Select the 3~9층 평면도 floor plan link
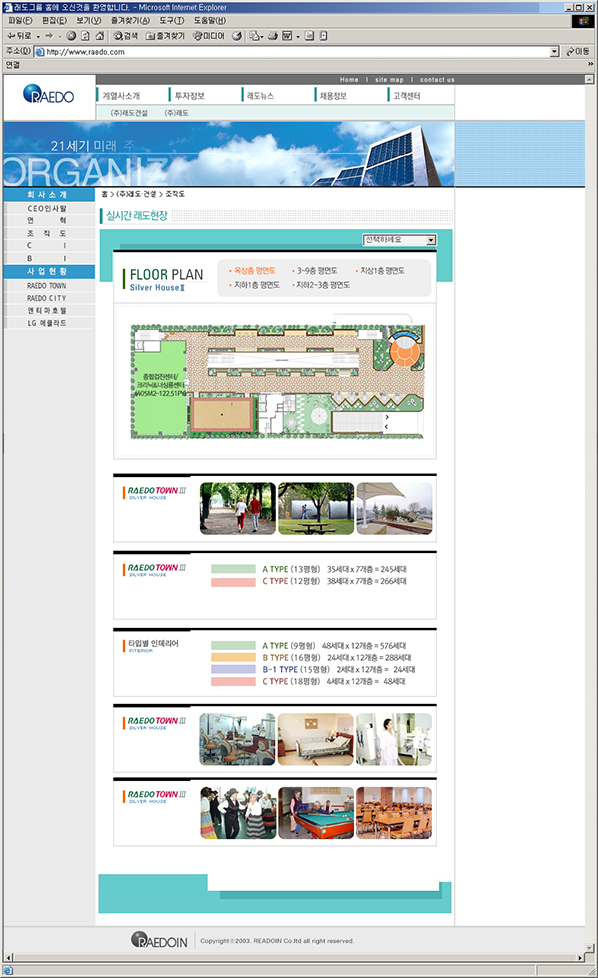598x978 pixels. pyautogui.click(x=317, y=271)
